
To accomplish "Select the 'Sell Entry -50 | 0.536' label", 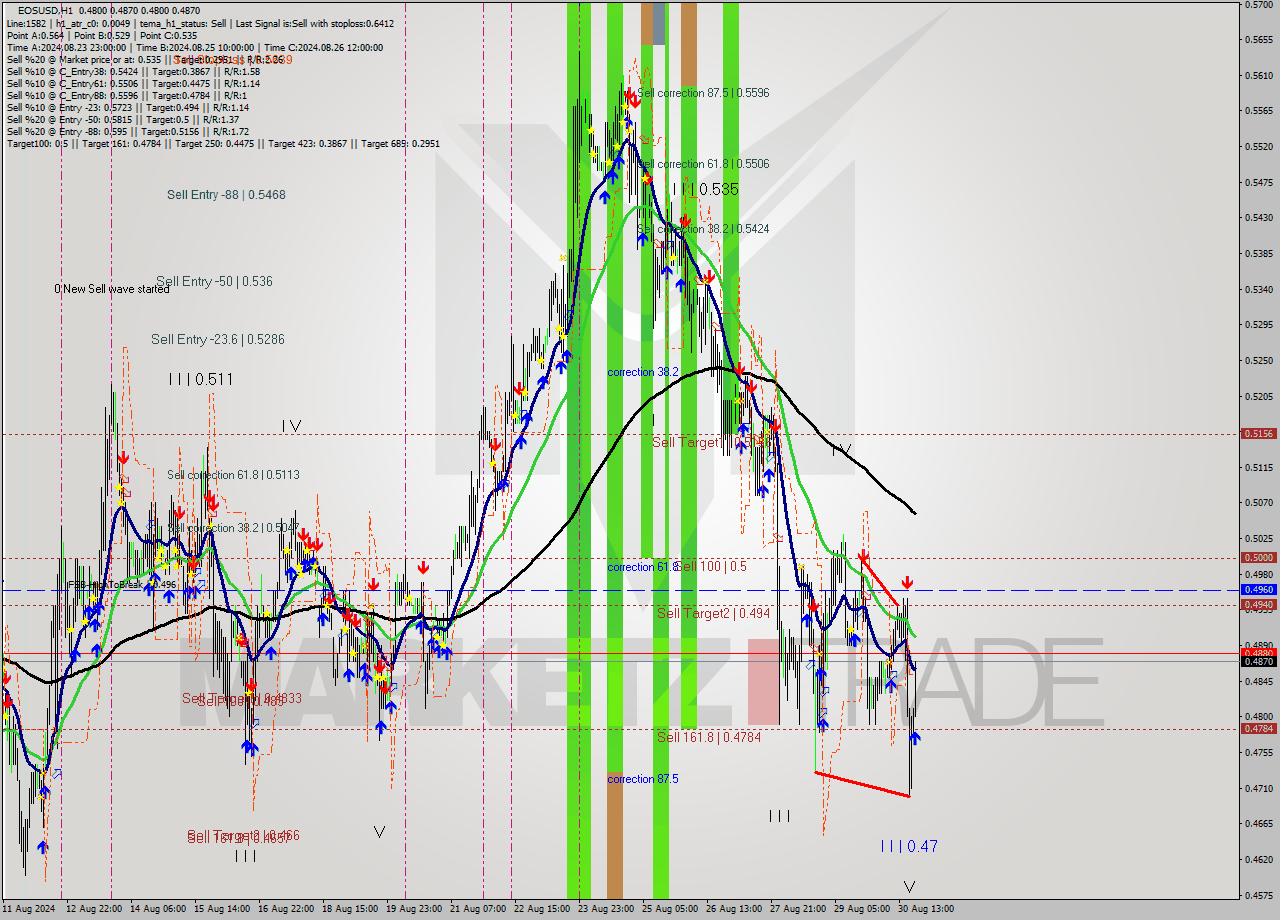I will pyautogui.click(x=214, y=282).
